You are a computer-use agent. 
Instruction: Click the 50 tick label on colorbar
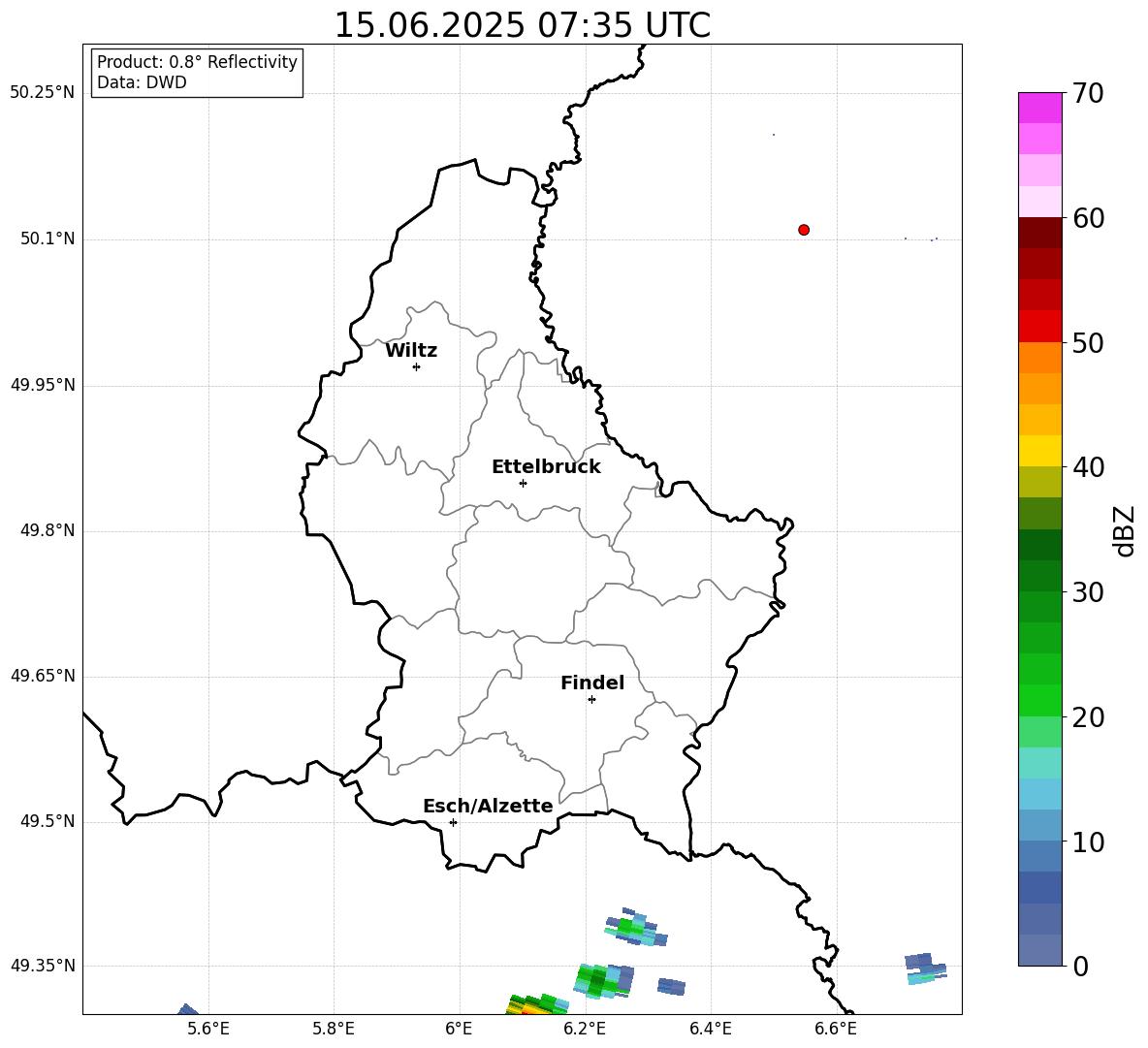click(x=1088, y=342)
